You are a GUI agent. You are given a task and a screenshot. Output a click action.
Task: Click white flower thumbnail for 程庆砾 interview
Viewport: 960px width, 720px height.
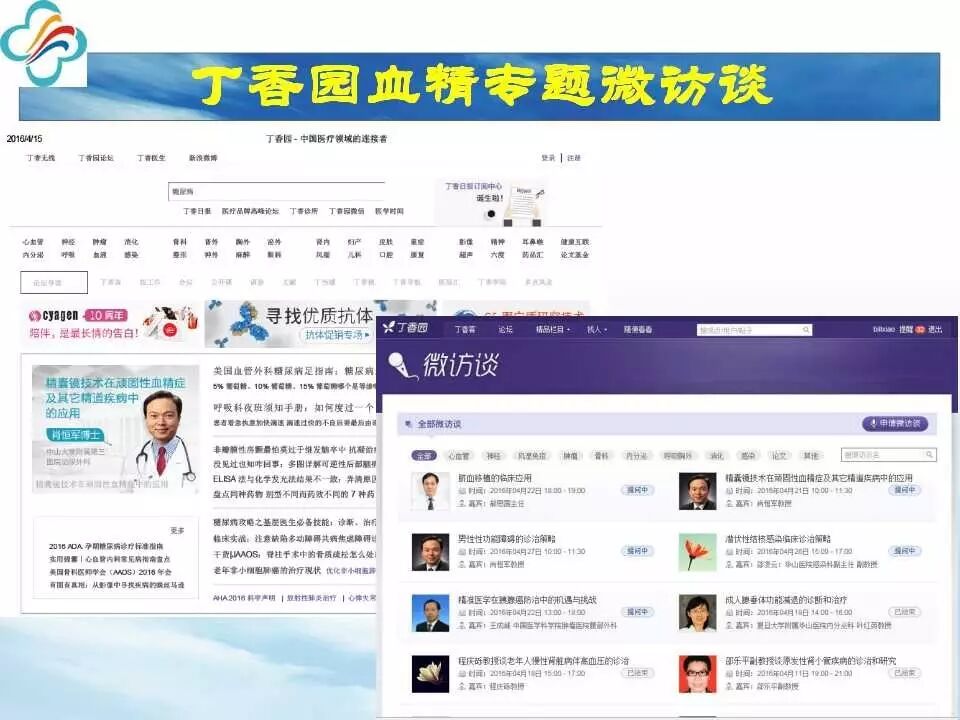430,674
